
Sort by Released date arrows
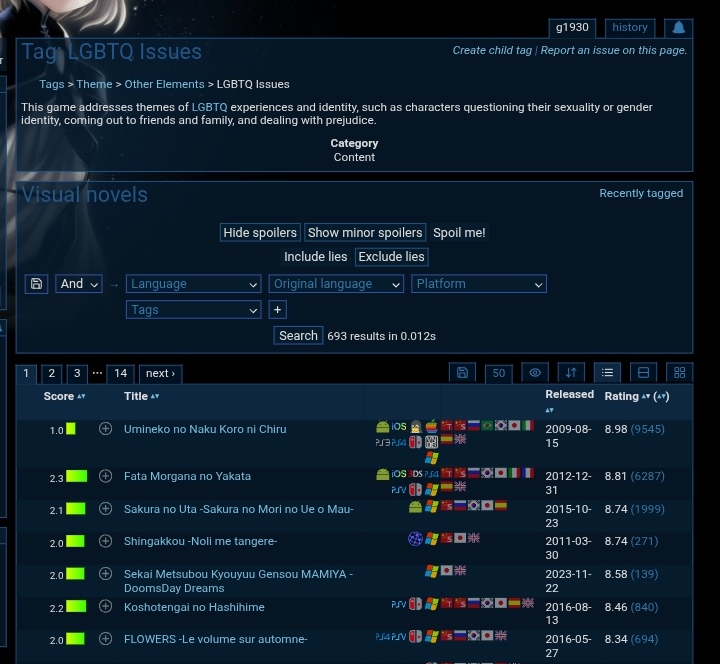550,410
